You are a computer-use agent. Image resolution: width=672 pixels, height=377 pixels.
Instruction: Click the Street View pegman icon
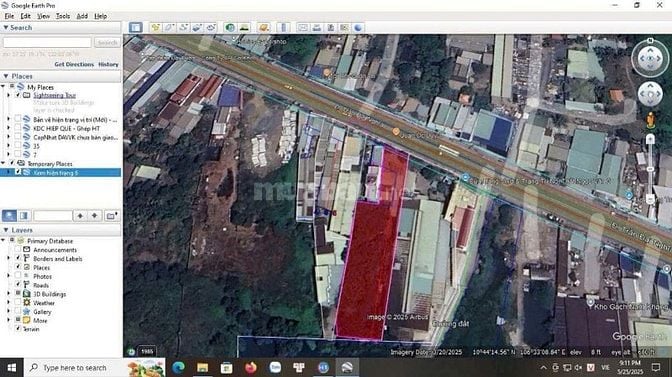pos(651,120)
